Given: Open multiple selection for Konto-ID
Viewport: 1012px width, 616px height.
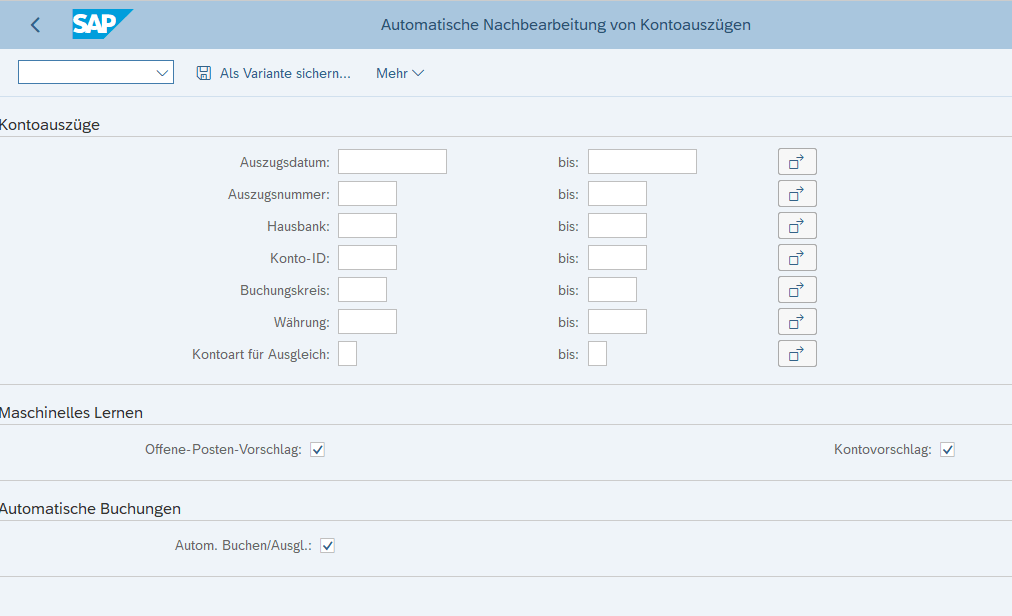Looking at the screenshot, I should [797, 258].
